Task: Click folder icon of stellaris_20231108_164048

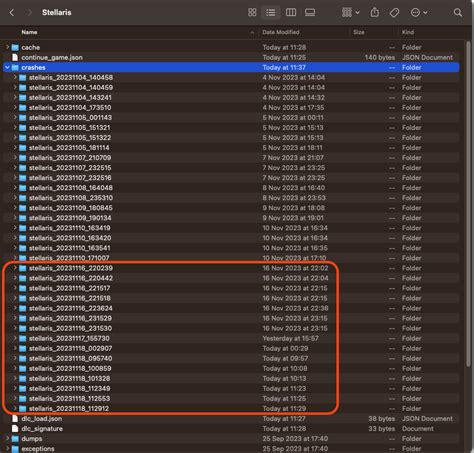Action: [23, 188]
